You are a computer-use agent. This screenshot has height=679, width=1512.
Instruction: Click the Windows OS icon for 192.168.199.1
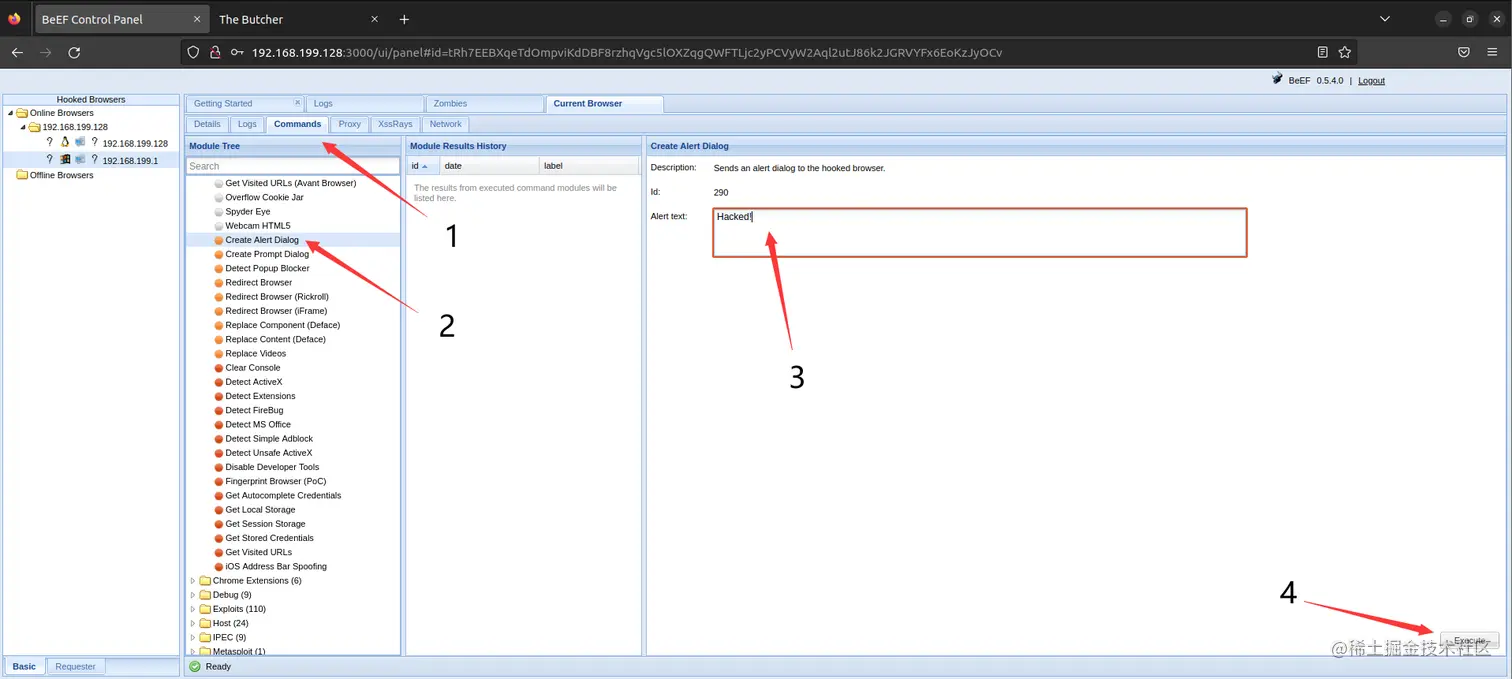coord(65,159)
